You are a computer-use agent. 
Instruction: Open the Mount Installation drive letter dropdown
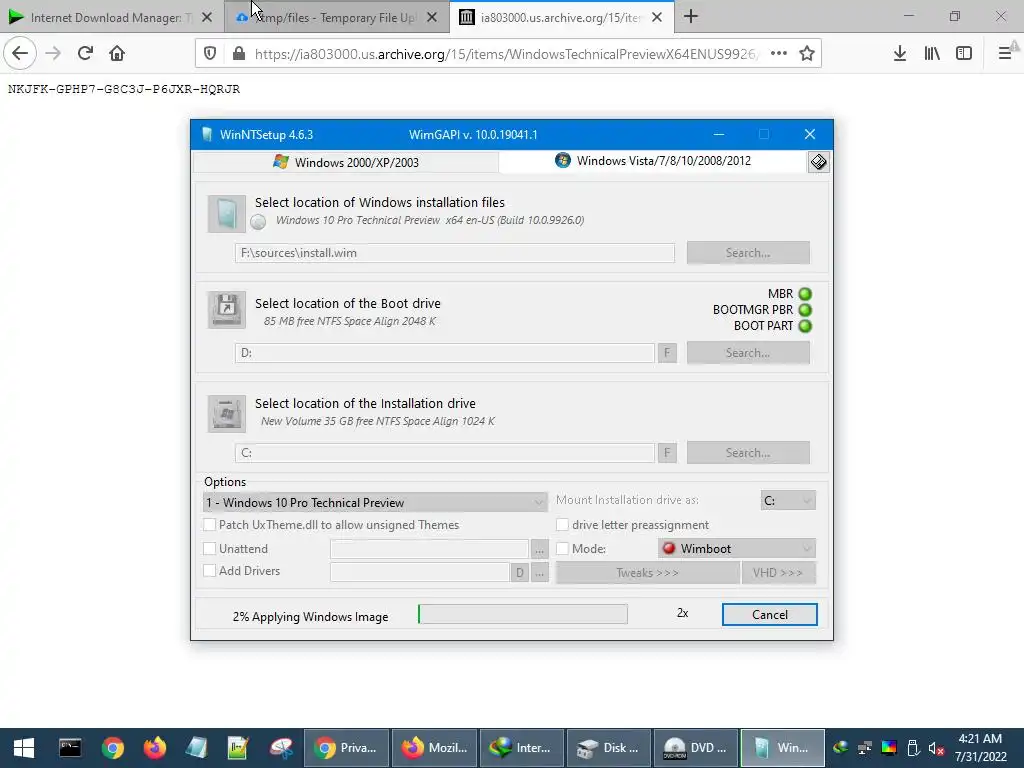point(788,500)
